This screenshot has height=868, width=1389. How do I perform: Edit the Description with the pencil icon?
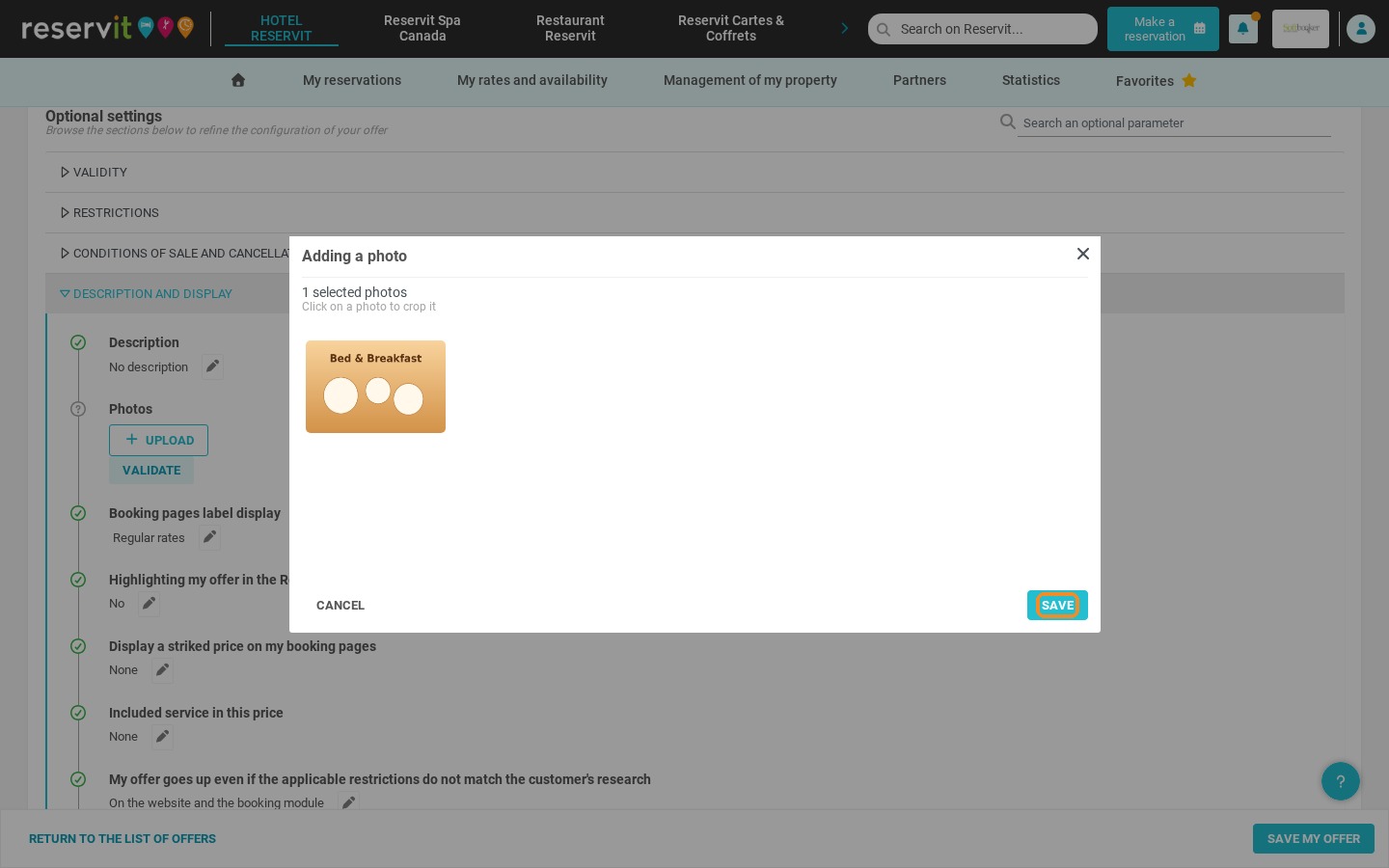point(212,366)
